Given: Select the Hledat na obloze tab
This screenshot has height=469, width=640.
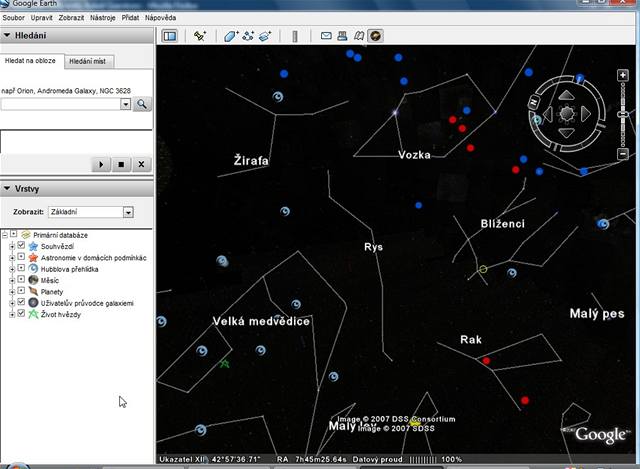Looking at the screenshot, I should point(31,60).
